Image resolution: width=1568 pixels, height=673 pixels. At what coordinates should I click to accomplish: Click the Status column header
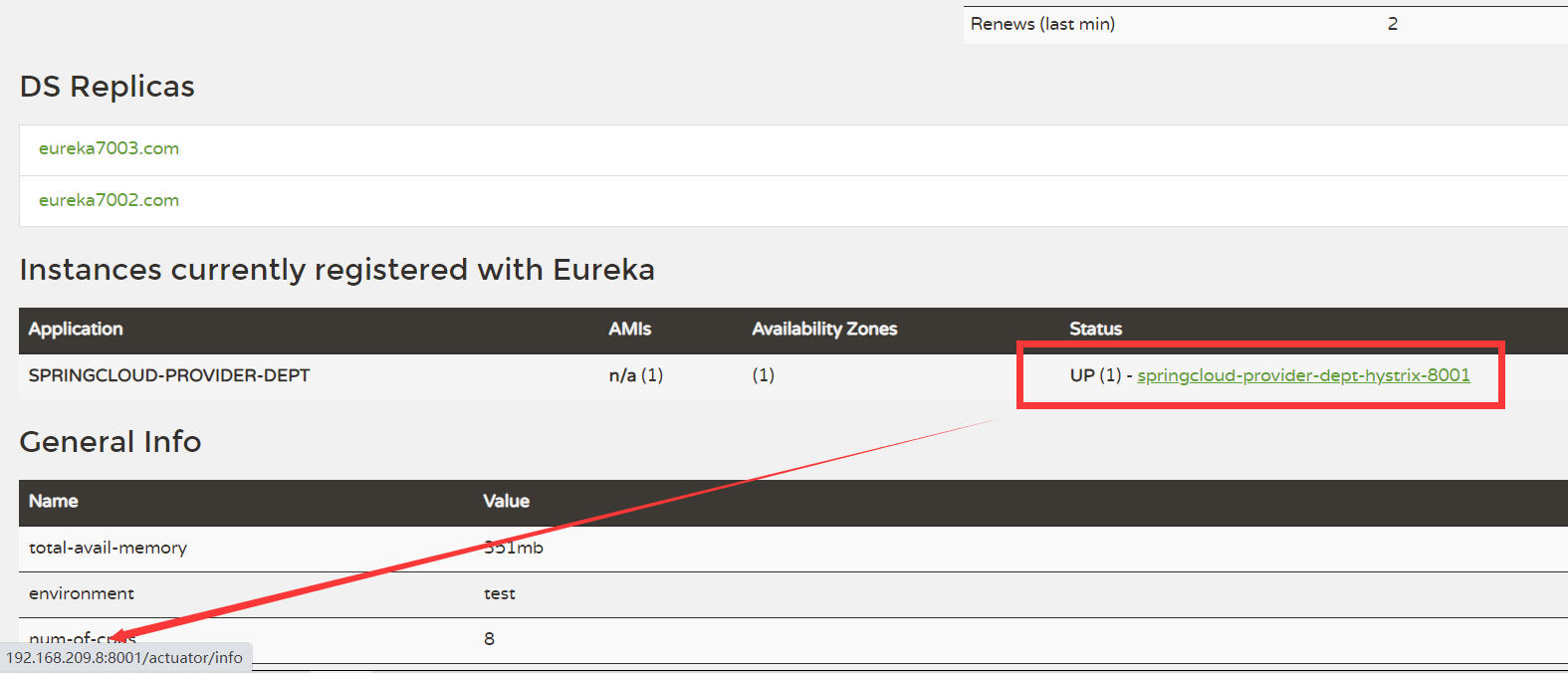1095,329
